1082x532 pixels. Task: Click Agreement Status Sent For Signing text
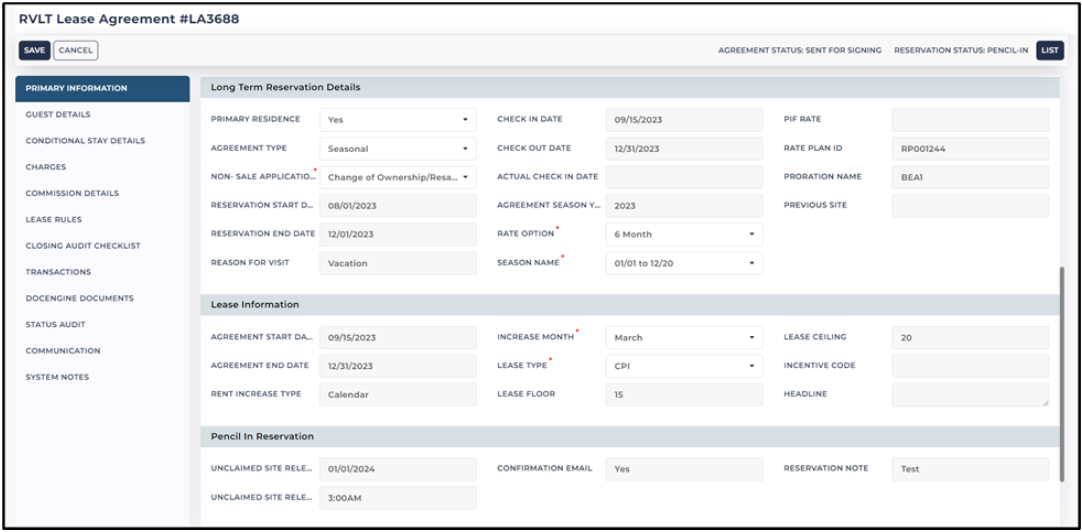point(800,50)
